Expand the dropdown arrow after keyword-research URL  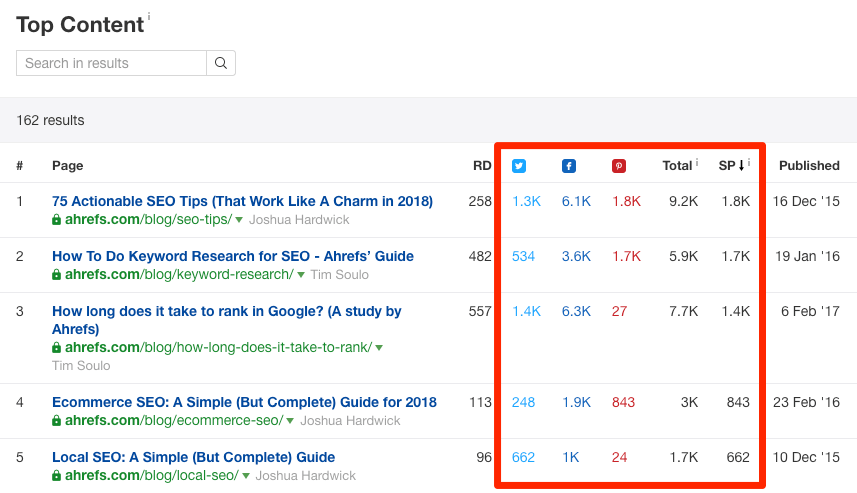tap(300, 275)
